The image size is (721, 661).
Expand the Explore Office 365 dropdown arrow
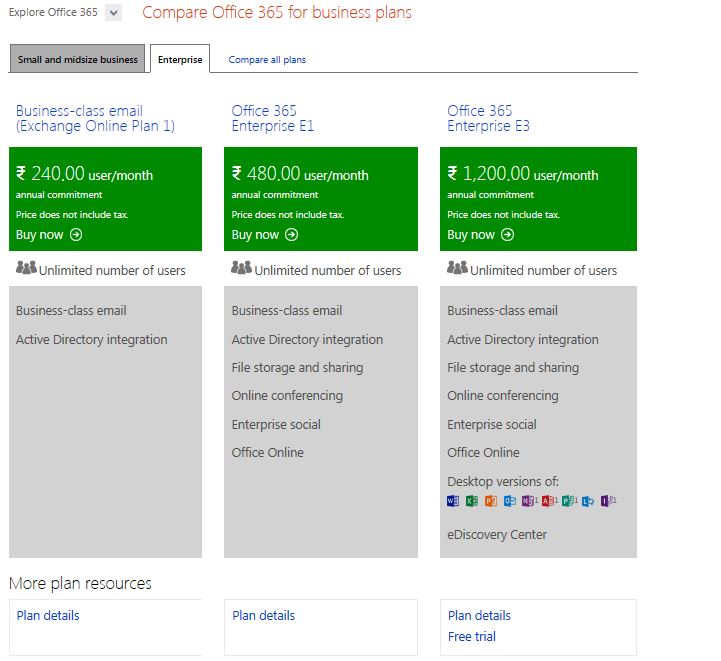tap(113, 12)
